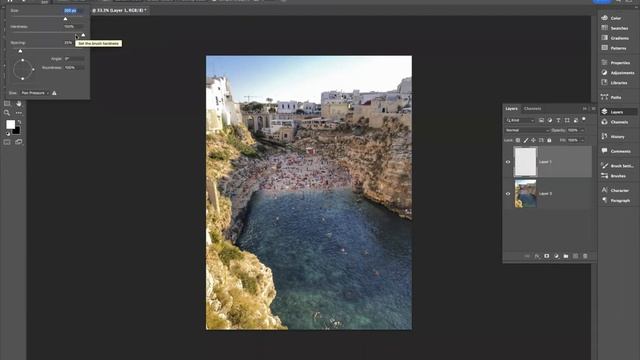Select the Hand tool
Viewport: 640px width, 360px height.
19,104
